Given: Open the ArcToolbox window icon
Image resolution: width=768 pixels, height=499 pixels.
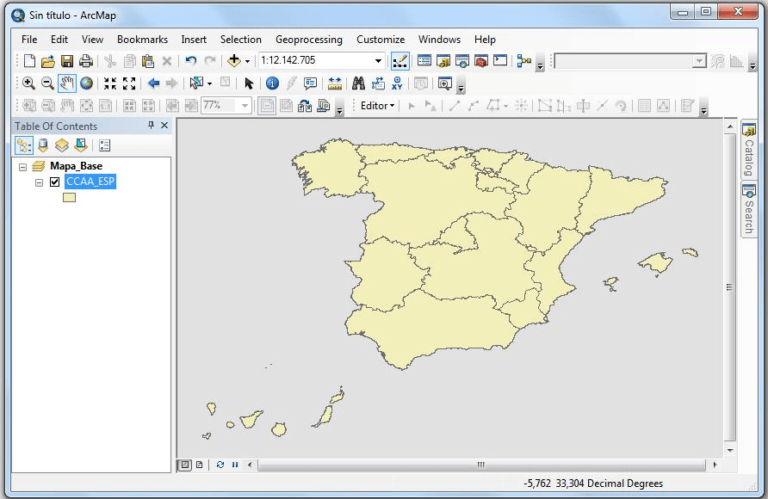Looking at the screenshot, I should click(481, 61).
